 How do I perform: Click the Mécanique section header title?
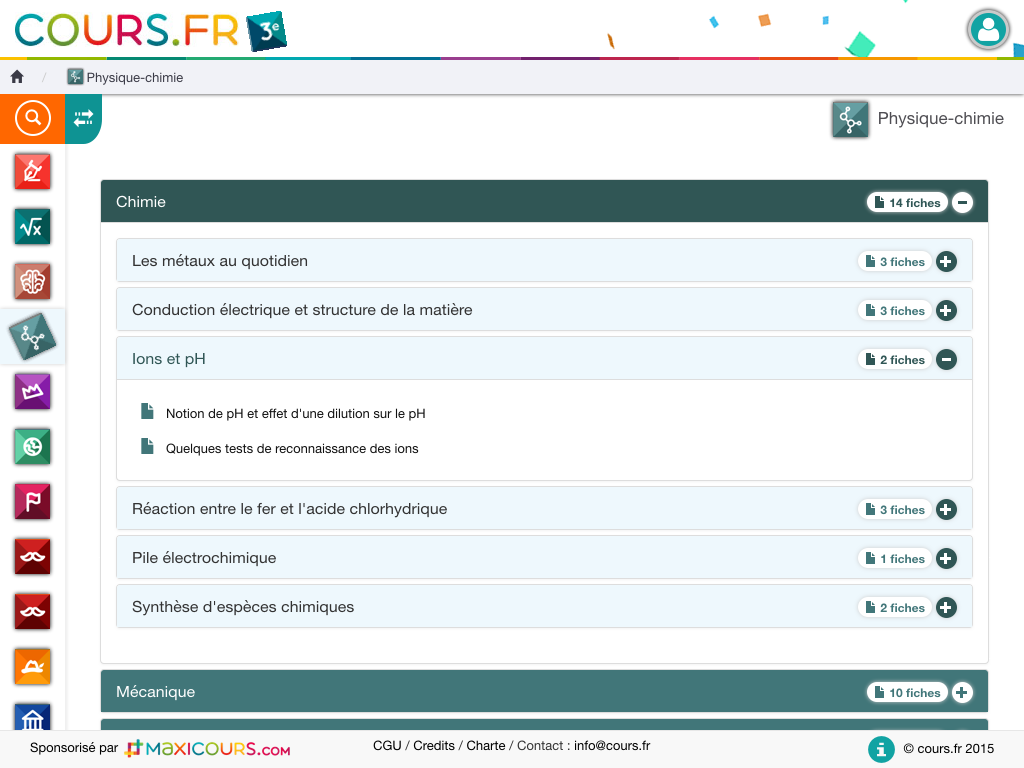click(155, 692)
